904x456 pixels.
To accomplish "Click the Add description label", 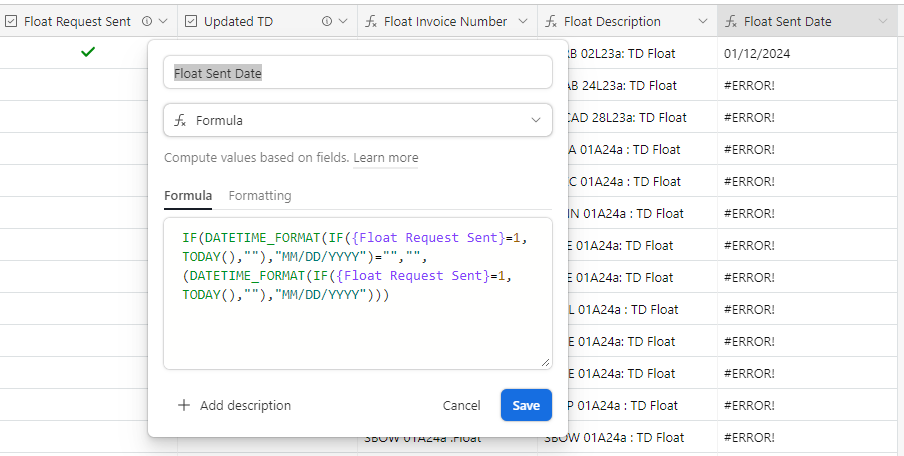I will pos(246,405).
